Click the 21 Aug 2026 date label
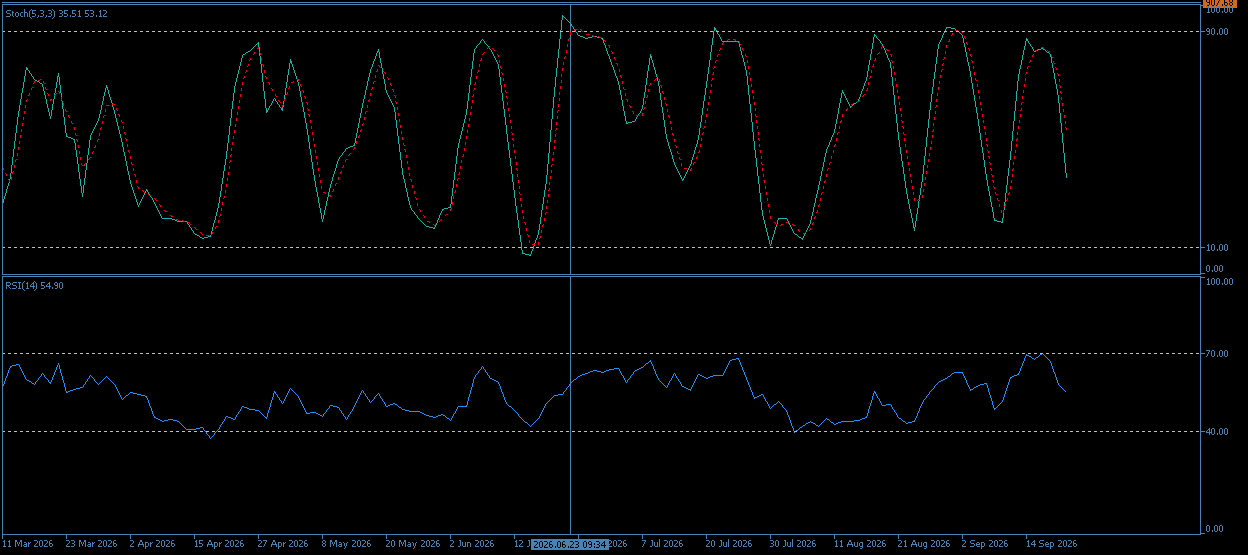 (924, 544)
